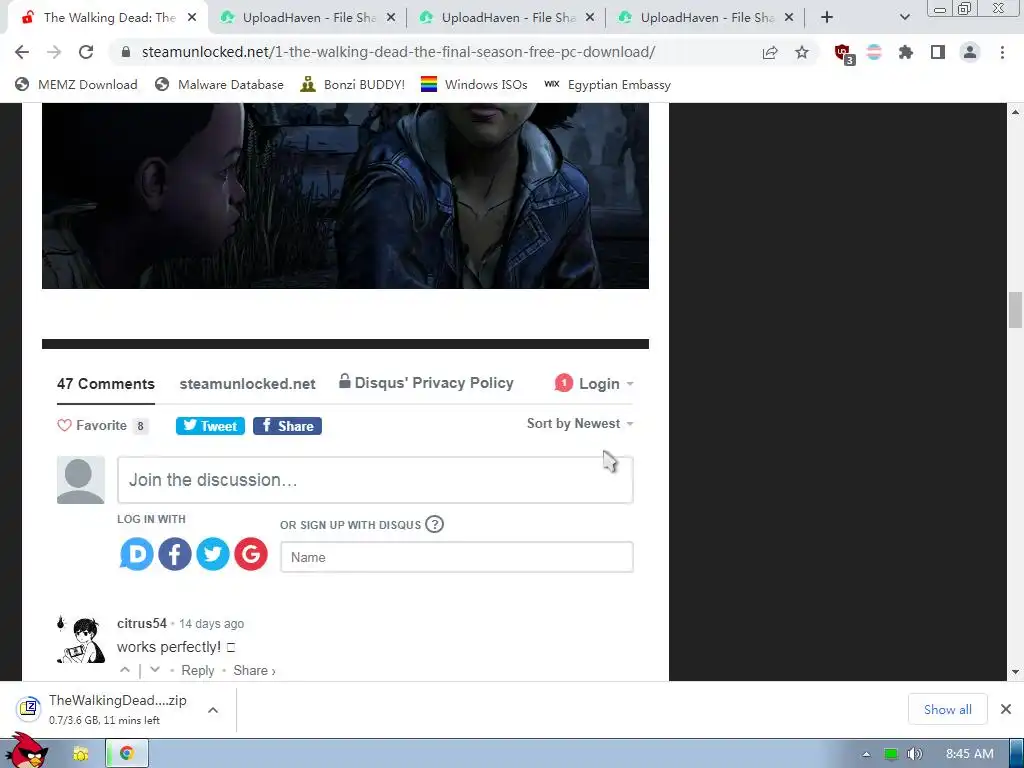The image size is (1024, 768).
Task: Log in with Disqus icon
Action: [x=136, y=554]
